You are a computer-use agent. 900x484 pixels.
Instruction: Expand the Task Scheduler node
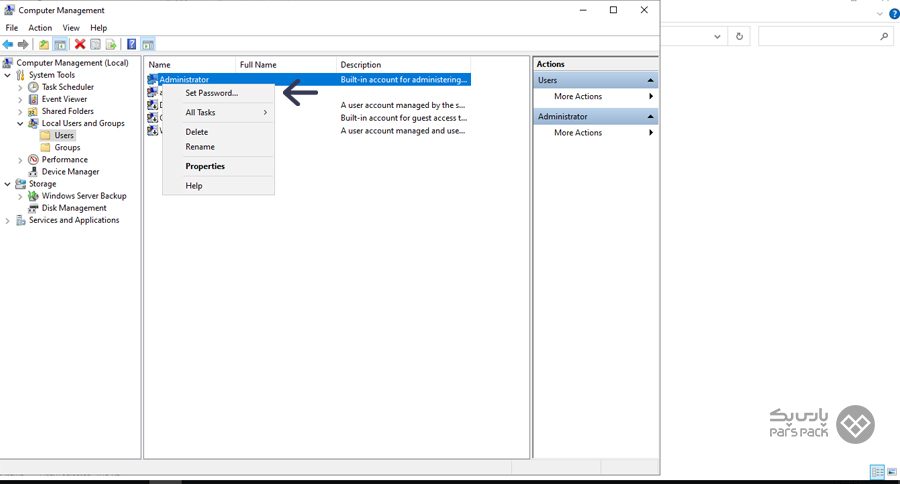[x=20, y=87]
